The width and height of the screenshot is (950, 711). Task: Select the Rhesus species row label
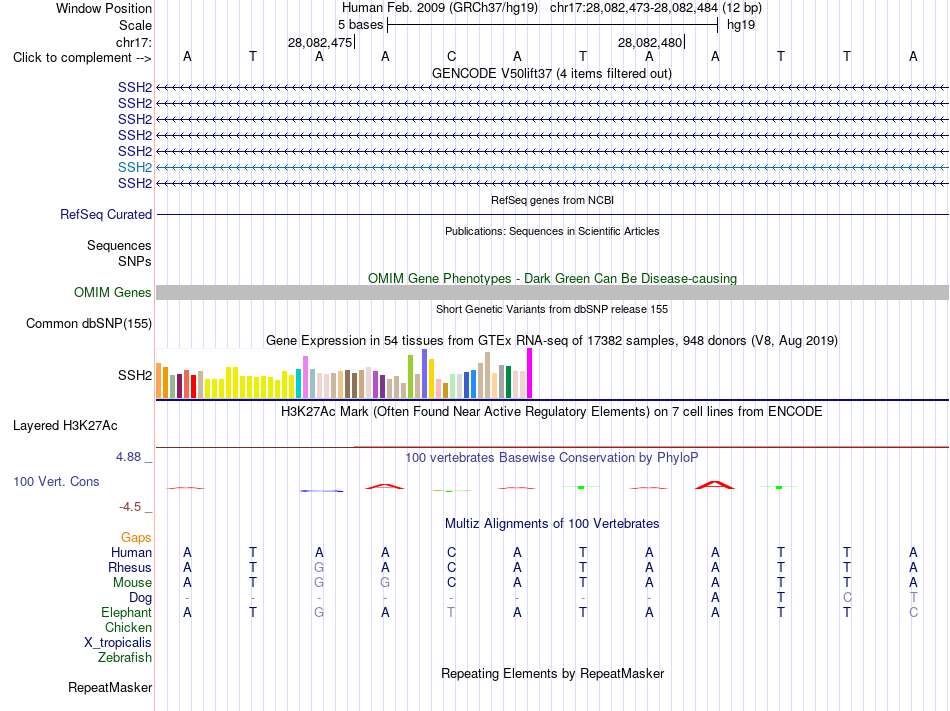(x=130, y=567)
